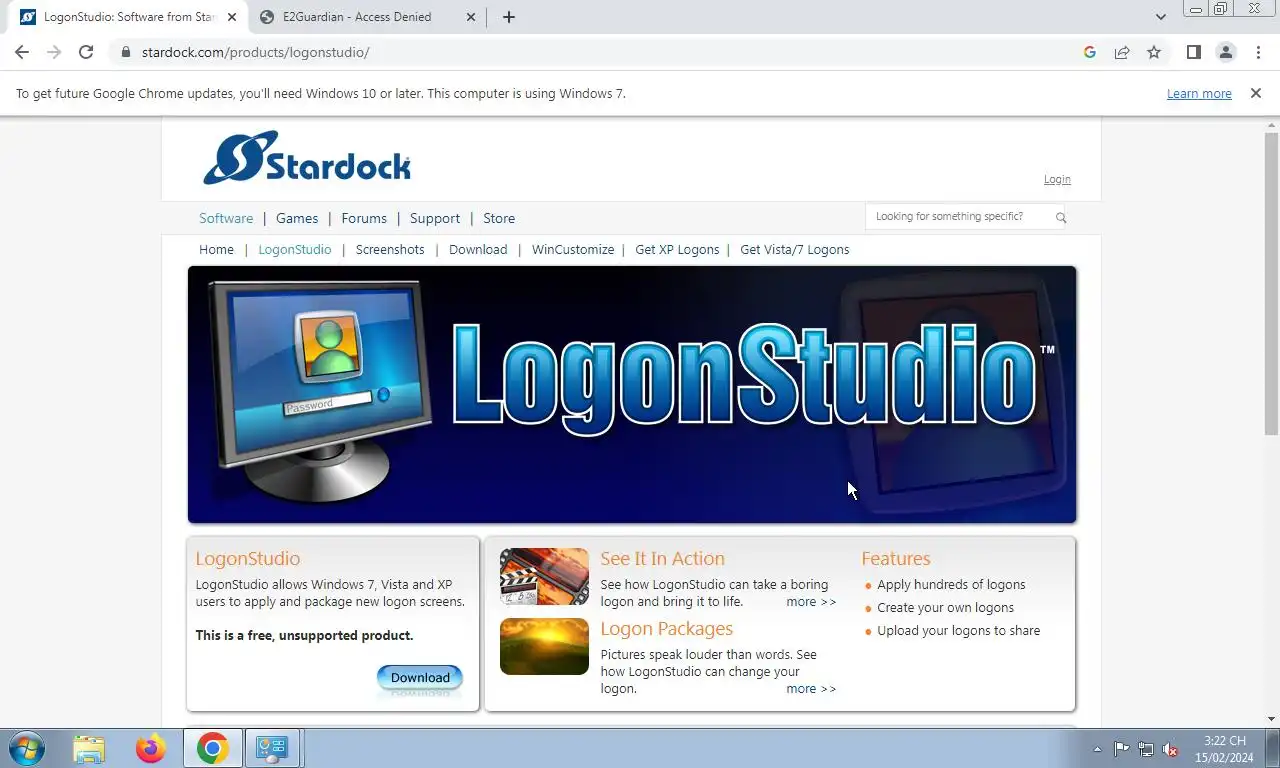Open the Chrome three-dot menu

(1259, 52)
